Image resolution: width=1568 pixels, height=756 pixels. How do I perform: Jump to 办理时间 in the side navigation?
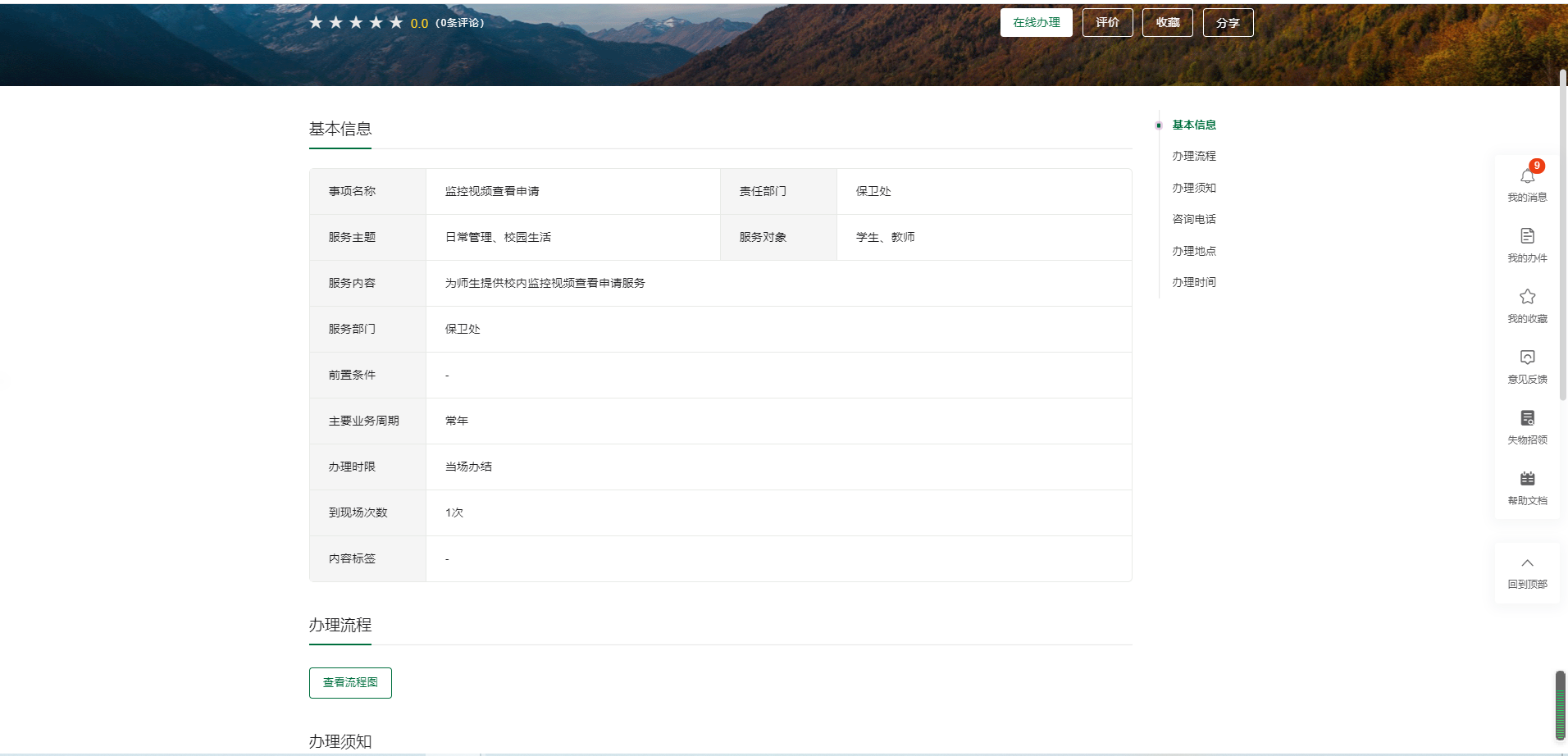coord(1194,282)
